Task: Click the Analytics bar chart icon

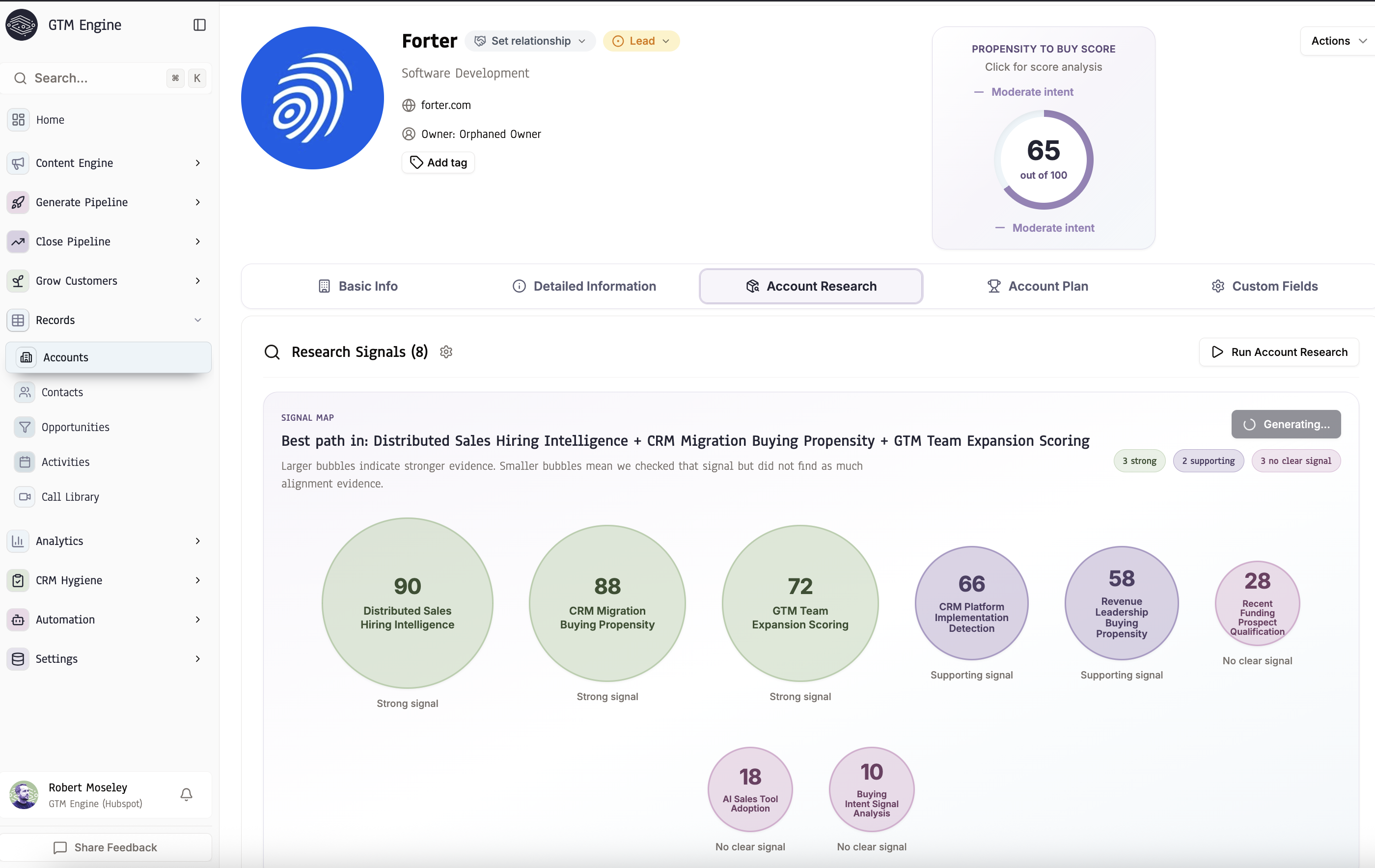Action: click(18, 541)
